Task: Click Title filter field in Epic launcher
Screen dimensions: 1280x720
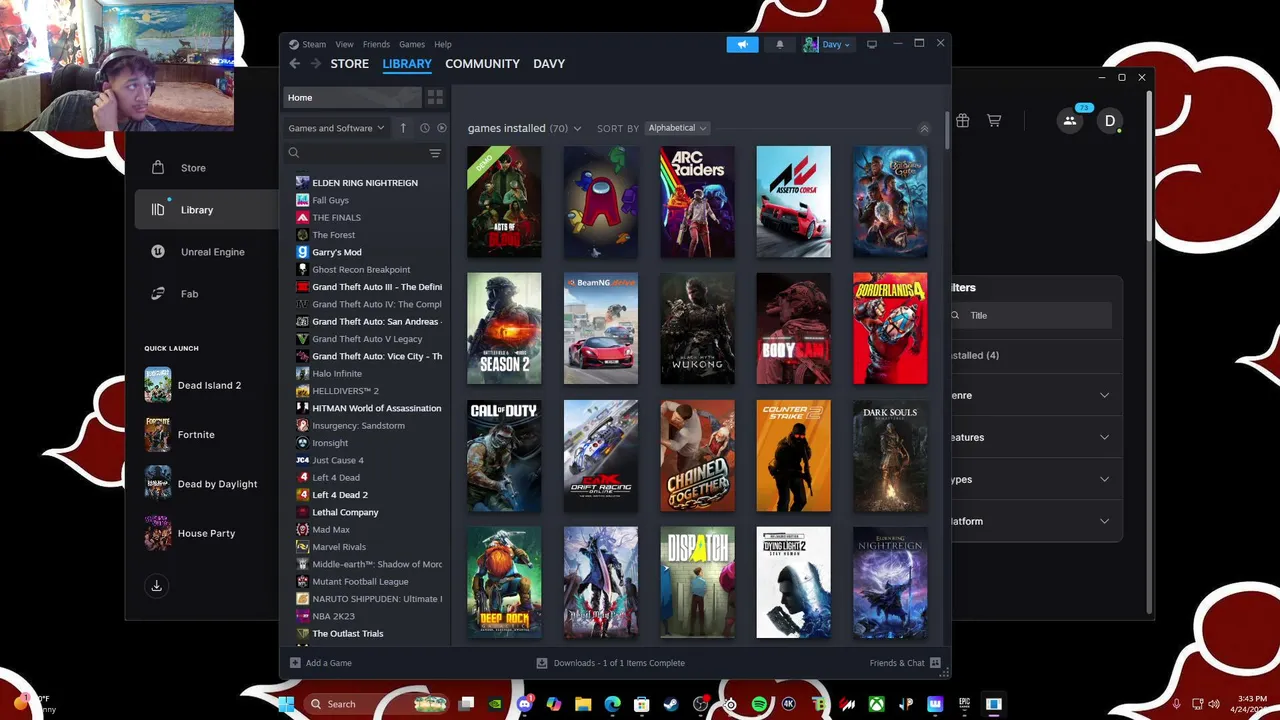Action: coord(1031,315)
